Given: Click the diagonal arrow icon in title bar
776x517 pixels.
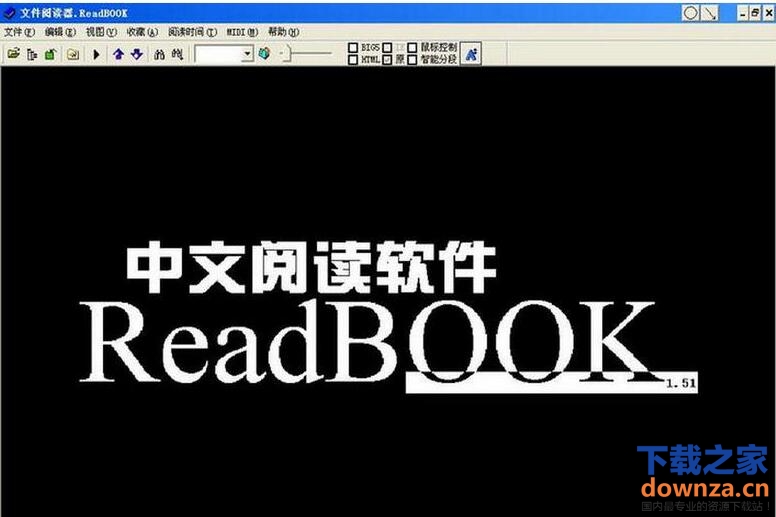Looking at the screenshot, I should 710,13.
